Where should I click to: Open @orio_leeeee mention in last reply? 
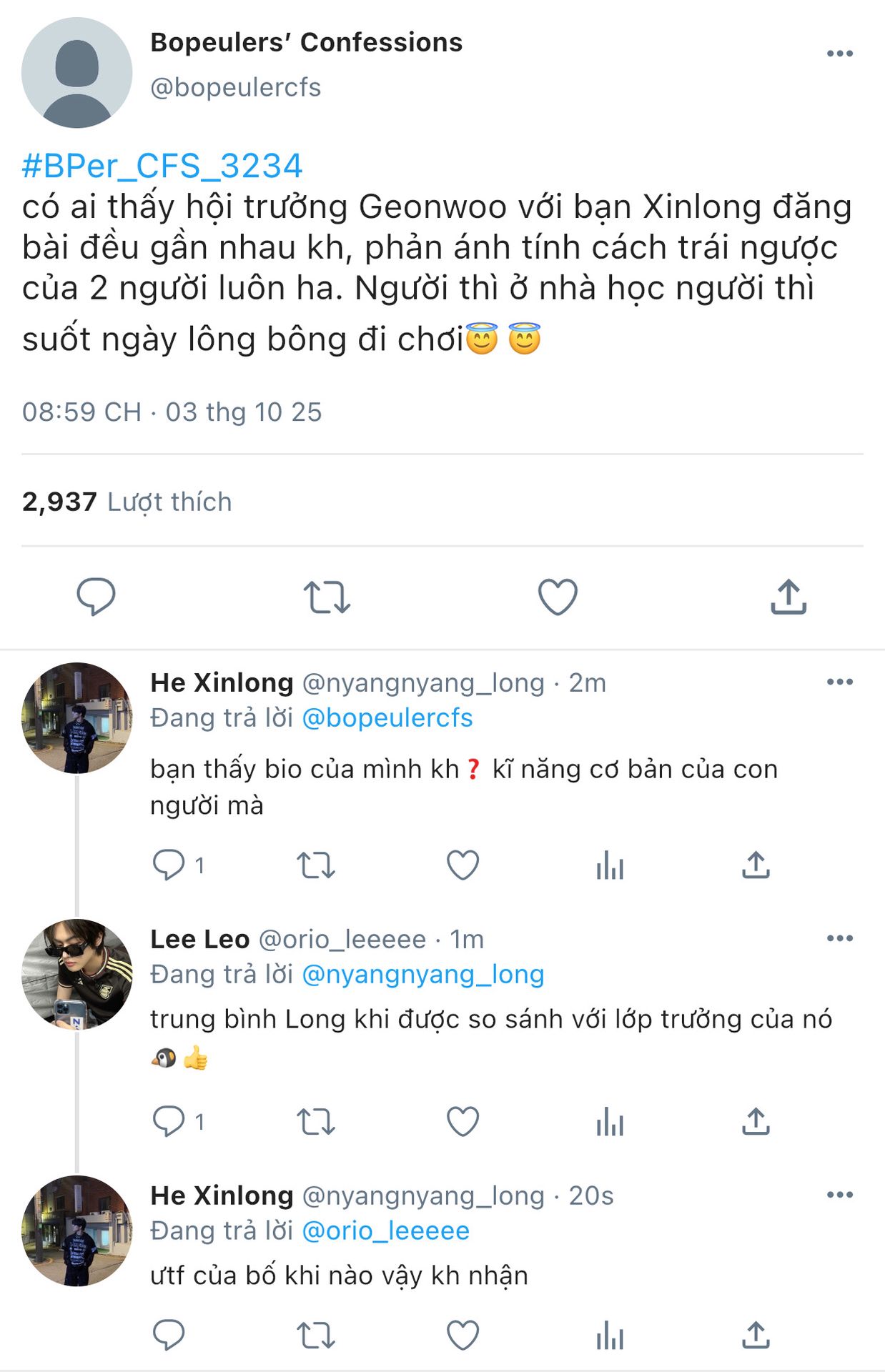(385, 1231)
